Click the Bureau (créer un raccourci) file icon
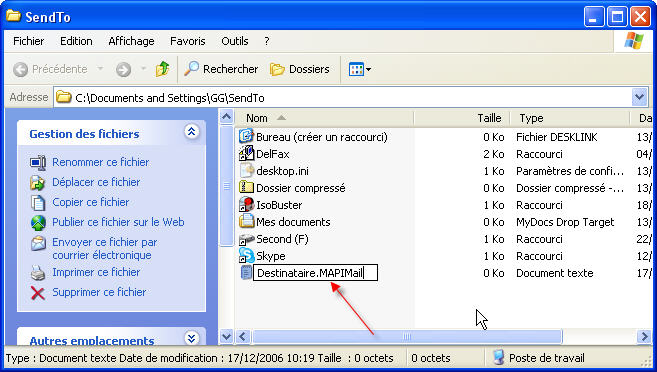The height and width of the screenshot is (372, 657). 246,137
